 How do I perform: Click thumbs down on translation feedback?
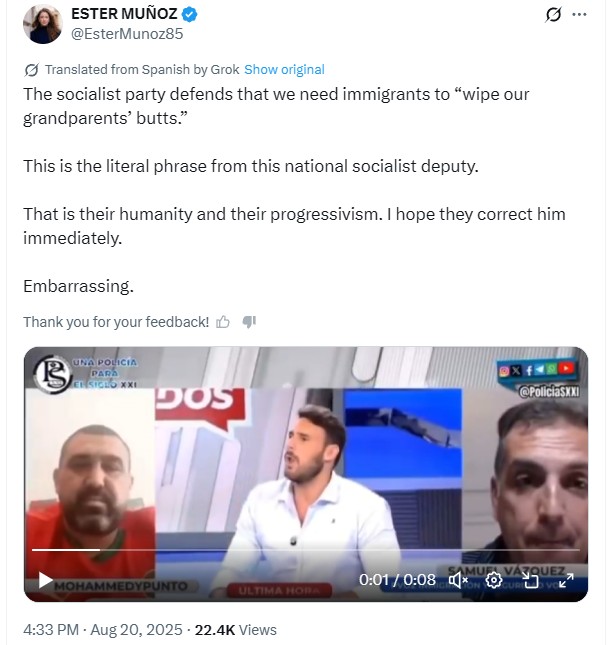[249, 322]
